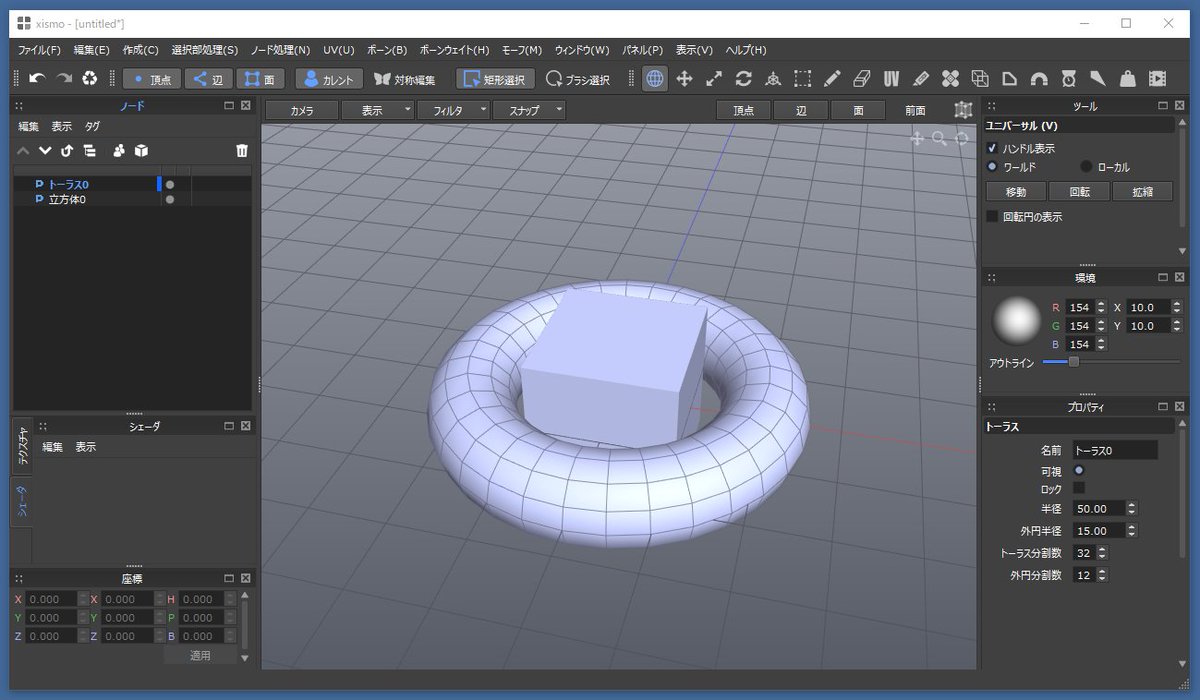Open the スナップ dropdown above the viewport
The width and height of the screenshot is (1200, 700).
coord(528,110)
